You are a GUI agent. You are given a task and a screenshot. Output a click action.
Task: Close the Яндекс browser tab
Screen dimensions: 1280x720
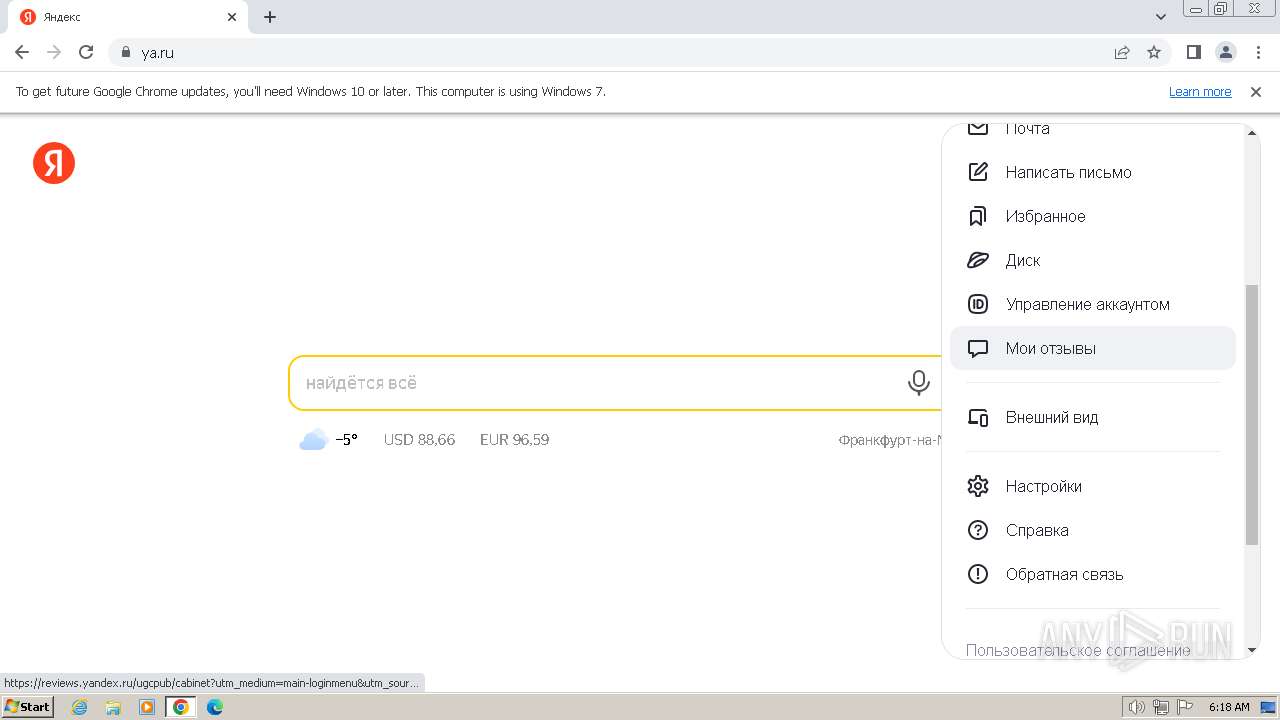point(232,17)
